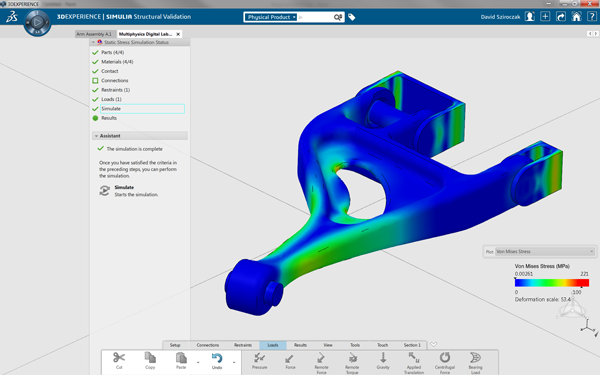
Task: Click the Connections checkbox in the status list
Action: point(95,80)
